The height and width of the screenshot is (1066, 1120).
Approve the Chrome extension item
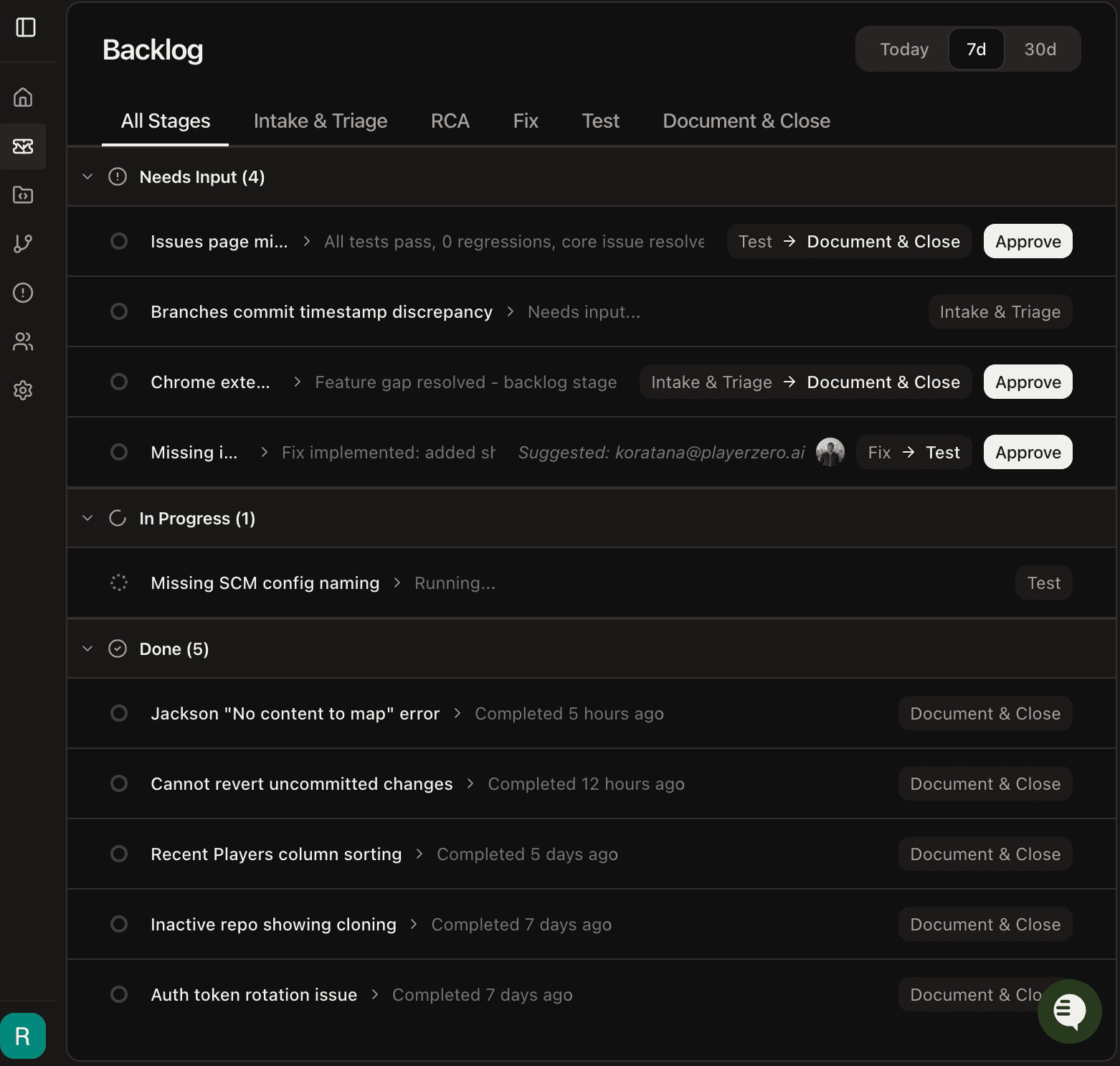click(1028, 382)
